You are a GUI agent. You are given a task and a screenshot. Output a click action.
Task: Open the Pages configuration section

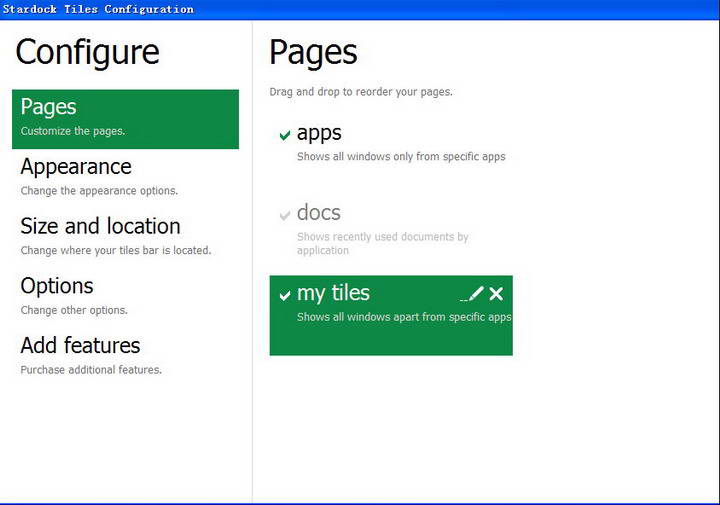125,119
